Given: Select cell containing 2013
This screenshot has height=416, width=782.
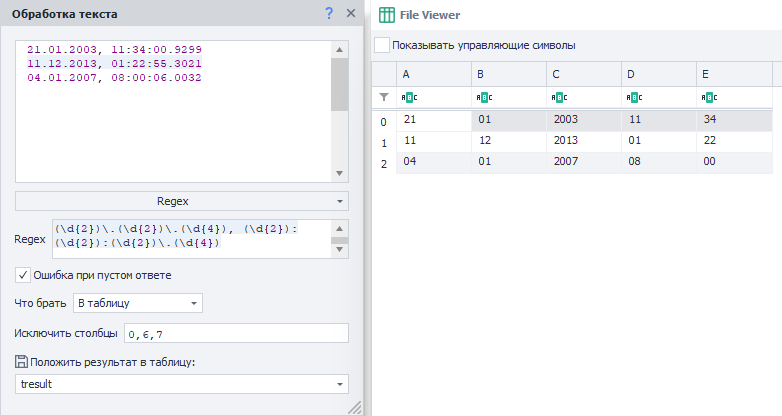Looking at the screenshot, I should pos(584,141).
